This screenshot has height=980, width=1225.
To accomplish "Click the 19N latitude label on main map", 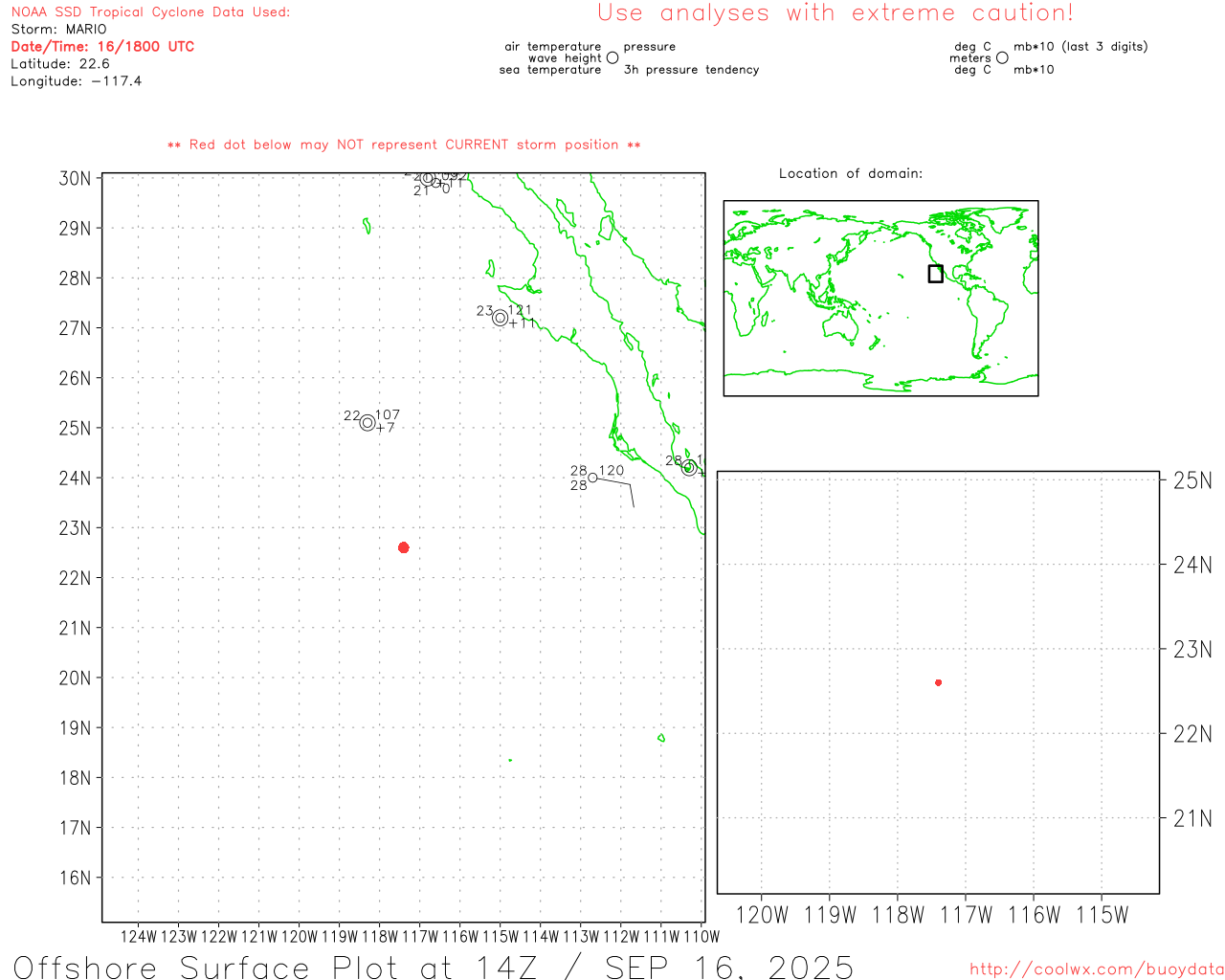I will point(75,727).
